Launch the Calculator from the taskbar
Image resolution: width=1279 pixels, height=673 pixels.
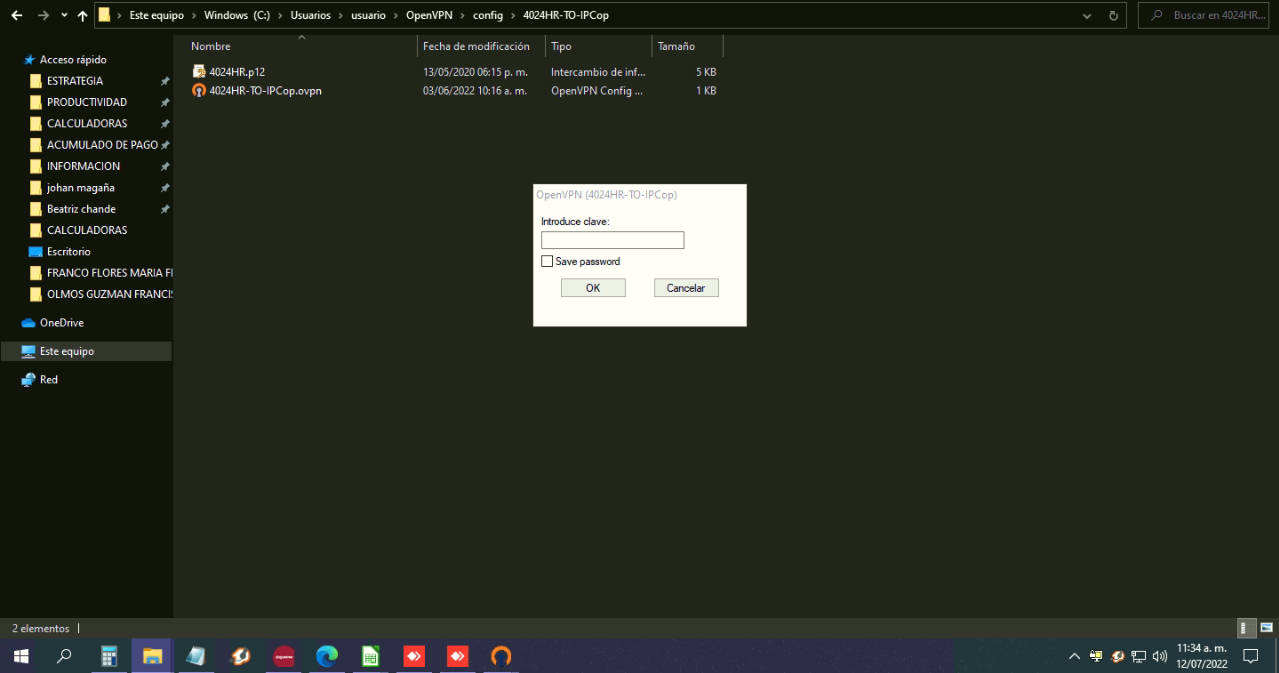click(x=109, y=656)
